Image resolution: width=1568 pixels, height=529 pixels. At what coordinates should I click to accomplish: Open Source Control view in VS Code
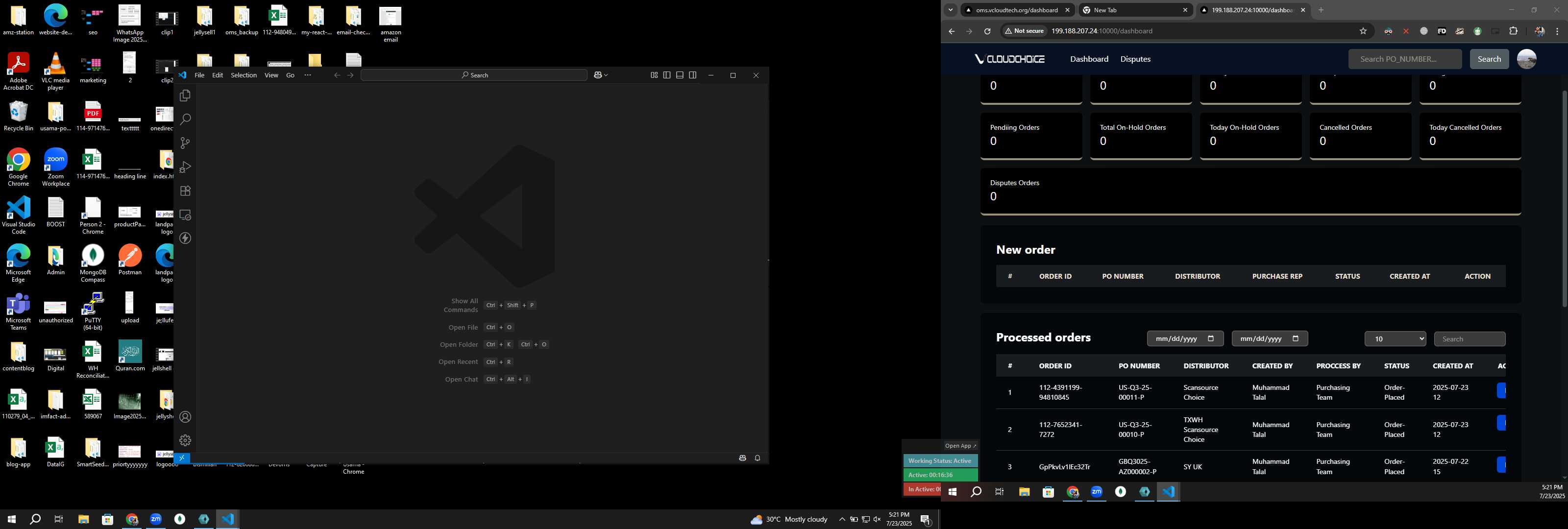click(x=185, y=143)
